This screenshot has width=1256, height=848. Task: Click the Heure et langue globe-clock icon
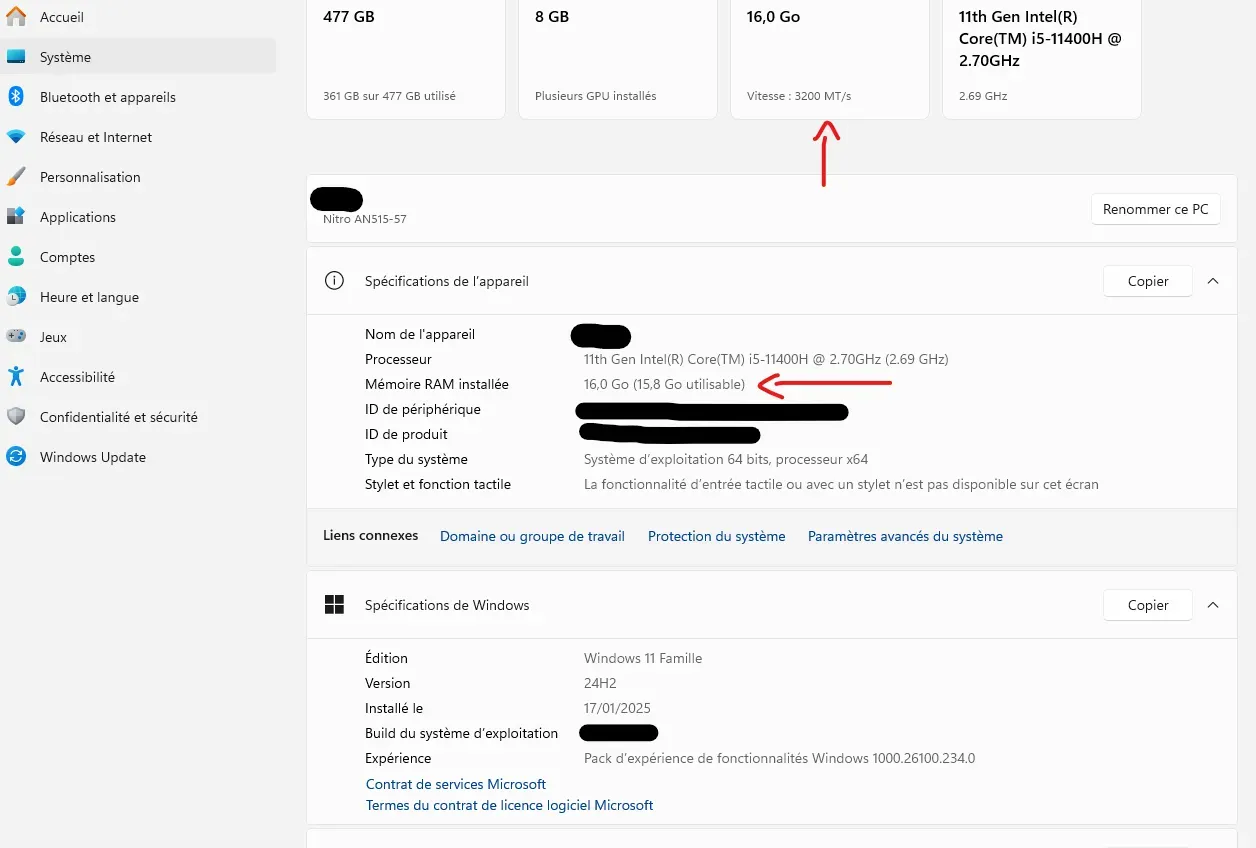[16, 297]
